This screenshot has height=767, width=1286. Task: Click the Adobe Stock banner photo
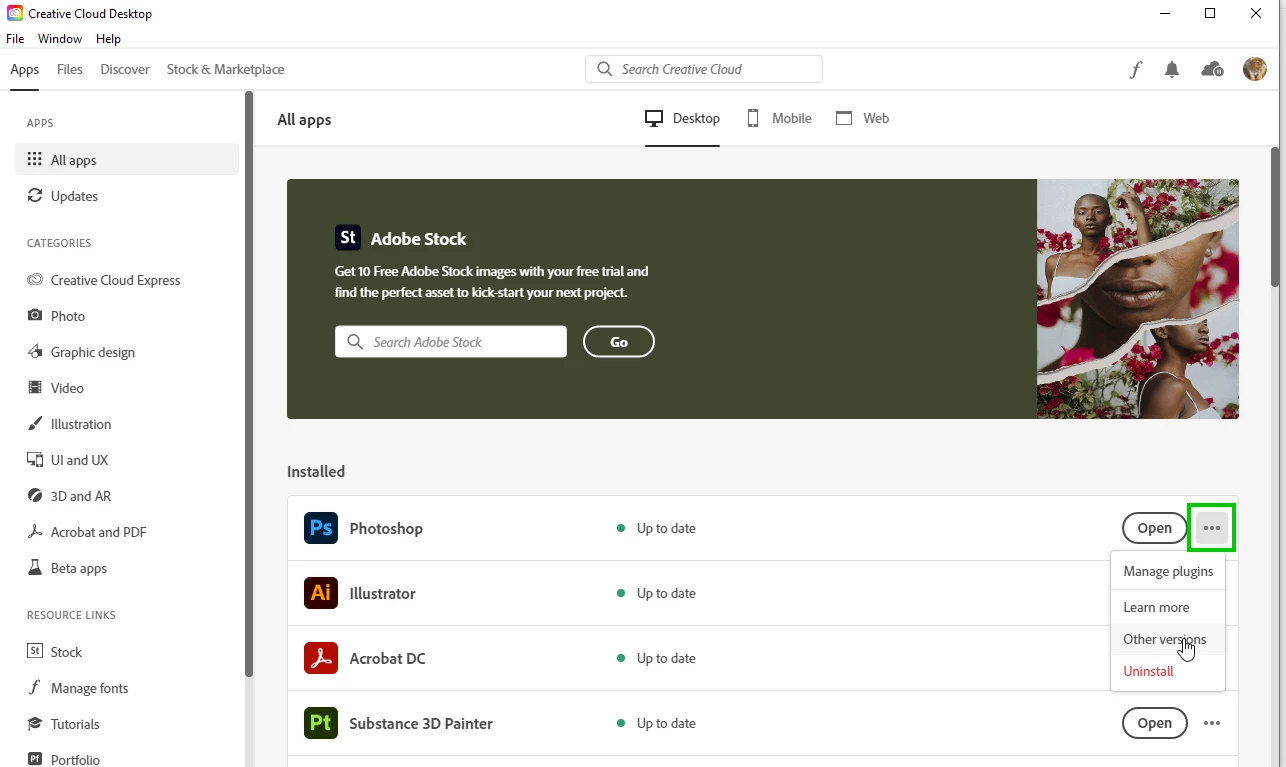coord(1138,299)
